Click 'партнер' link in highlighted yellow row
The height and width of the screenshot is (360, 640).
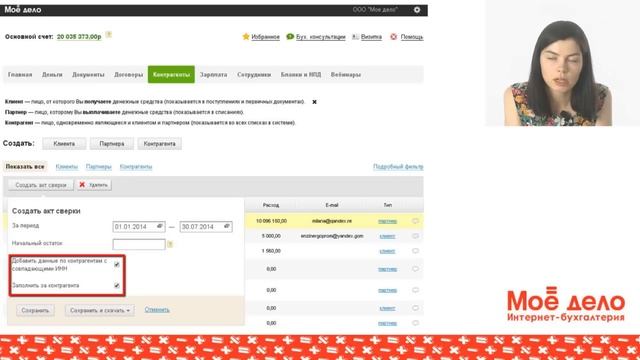(387, 221)
